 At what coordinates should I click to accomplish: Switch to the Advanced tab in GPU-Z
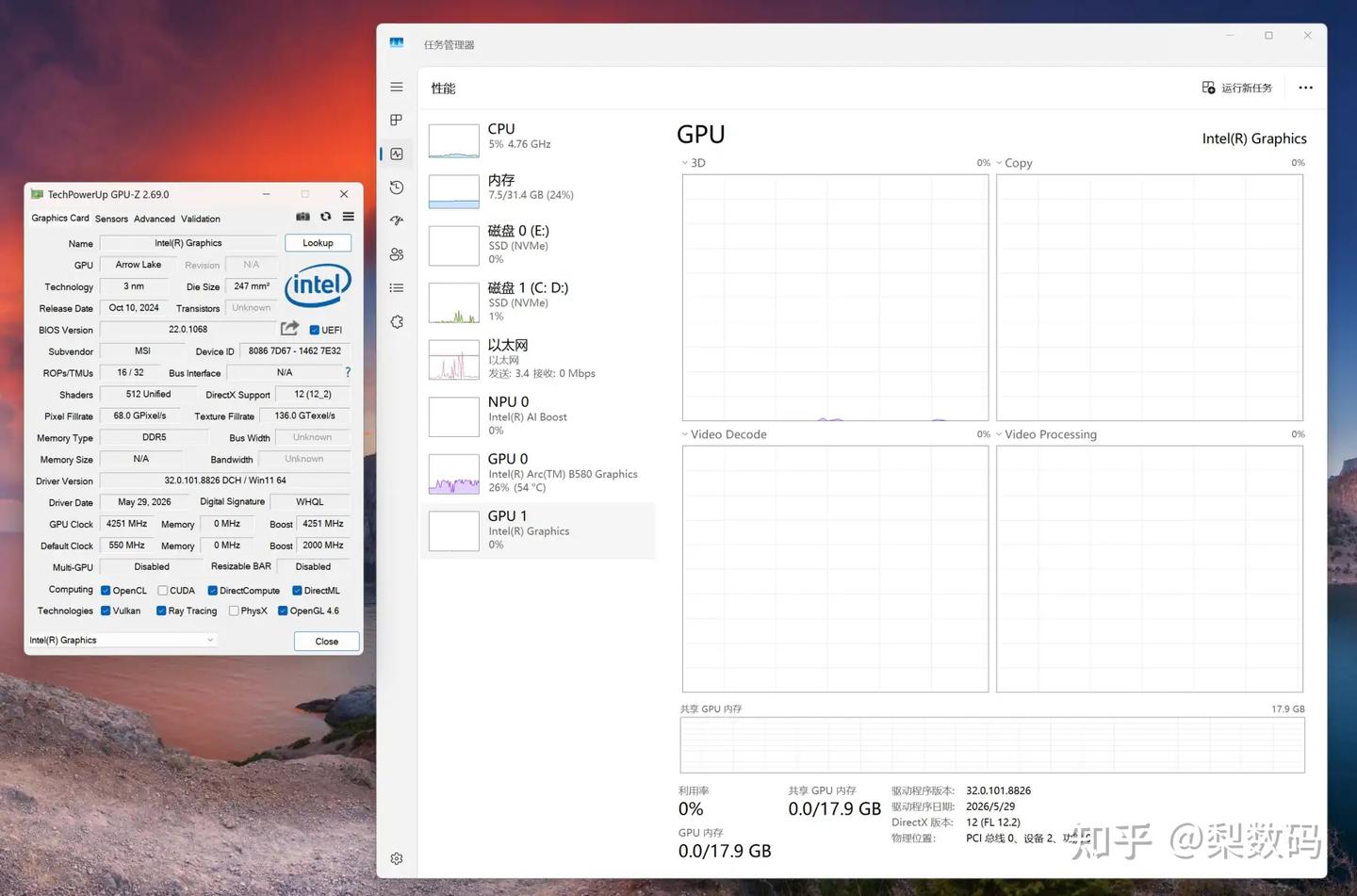[x=155, y=219]
